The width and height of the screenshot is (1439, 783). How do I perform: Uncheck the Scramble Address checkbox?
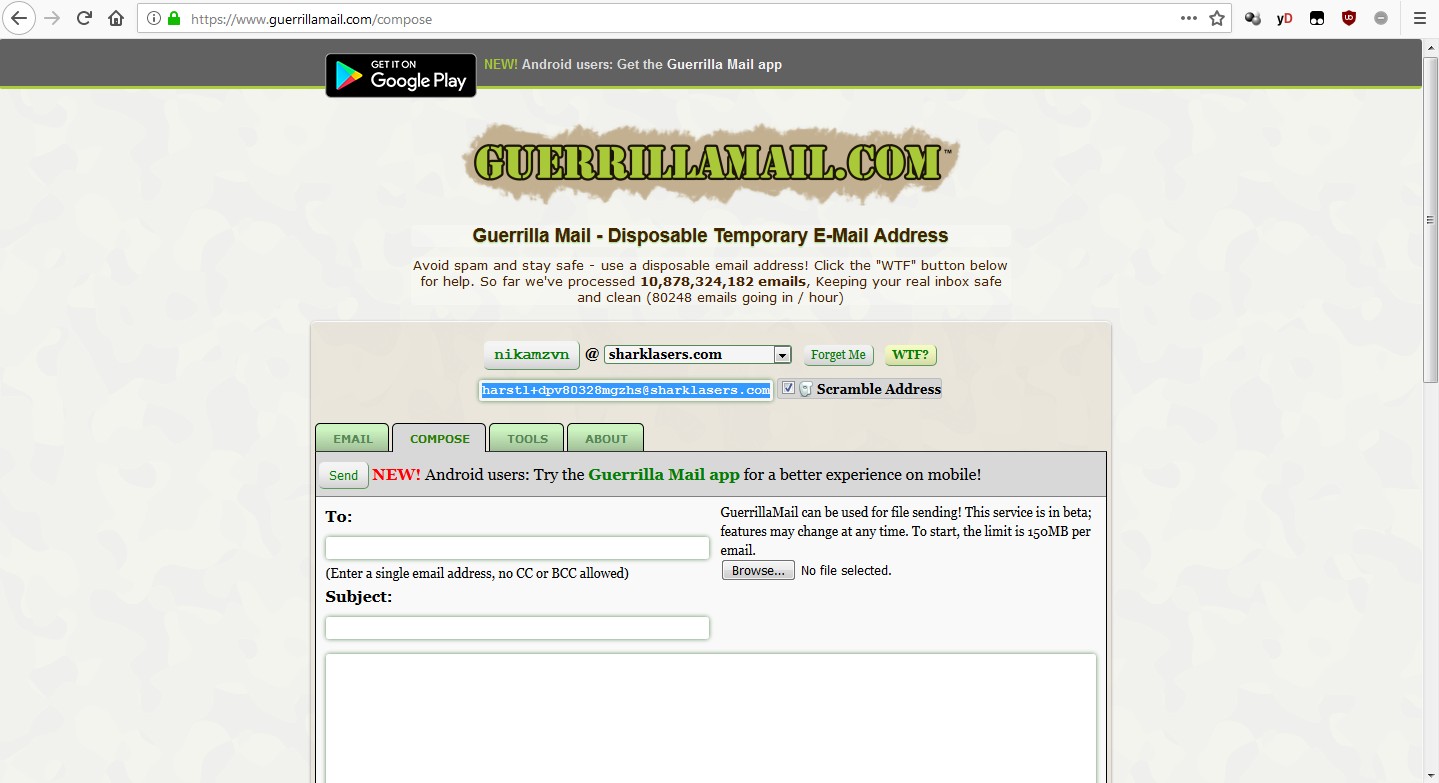(789, 388)
